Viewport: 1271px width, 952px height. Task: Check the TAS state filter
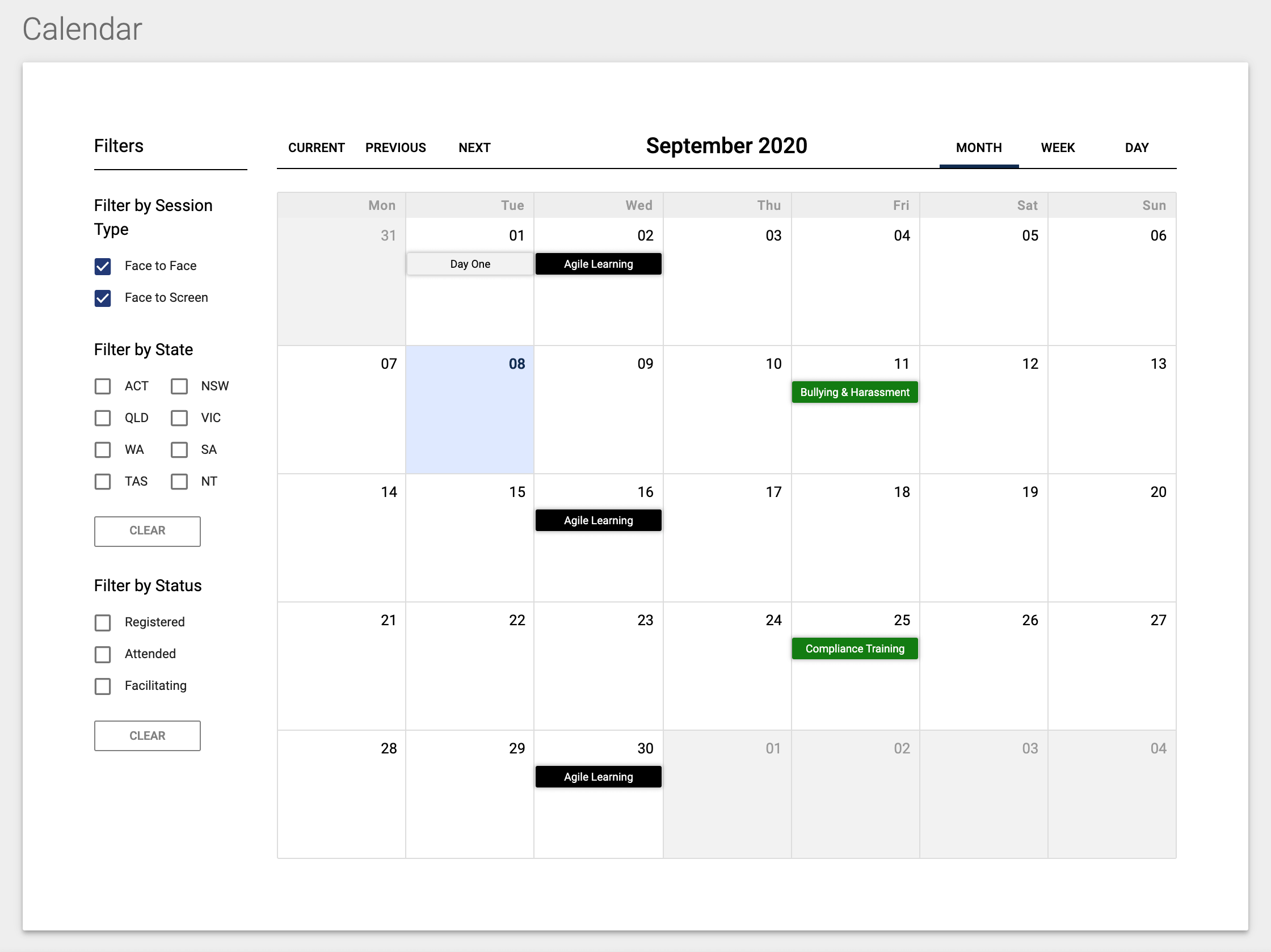[x=103, y=482]
